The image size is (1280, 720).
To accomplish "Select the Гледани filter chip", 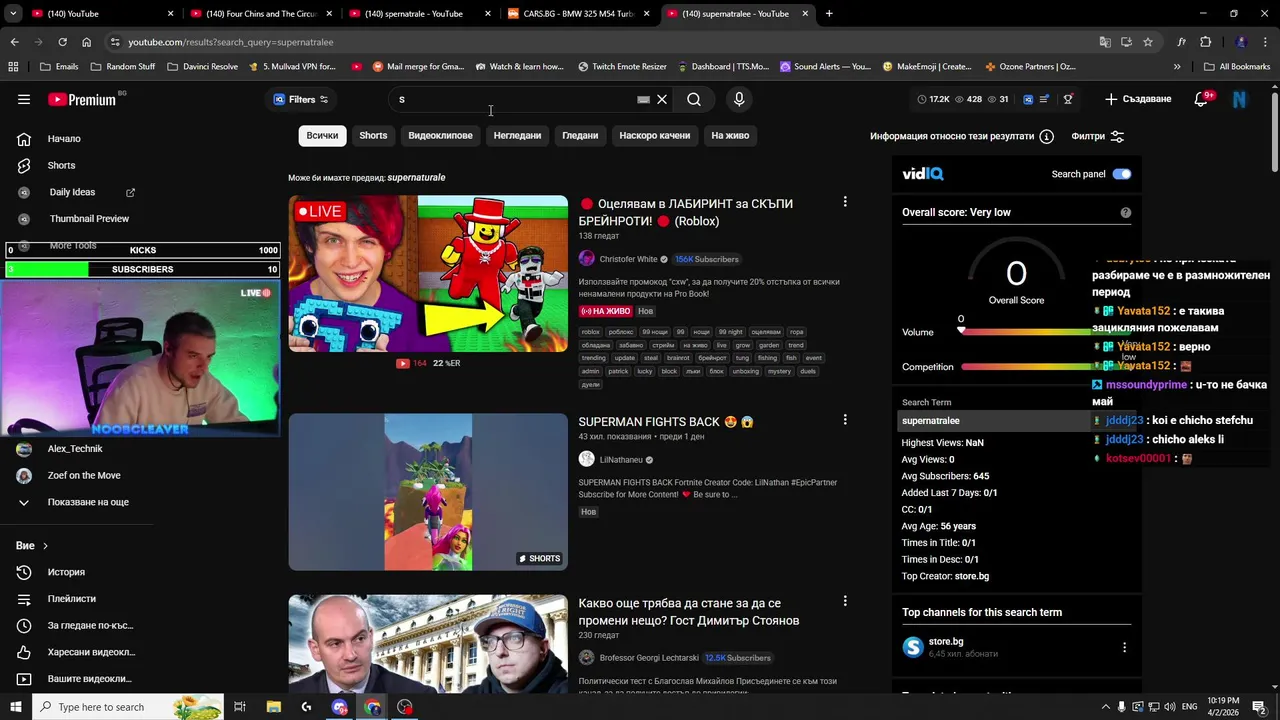I will click(580, 135).
